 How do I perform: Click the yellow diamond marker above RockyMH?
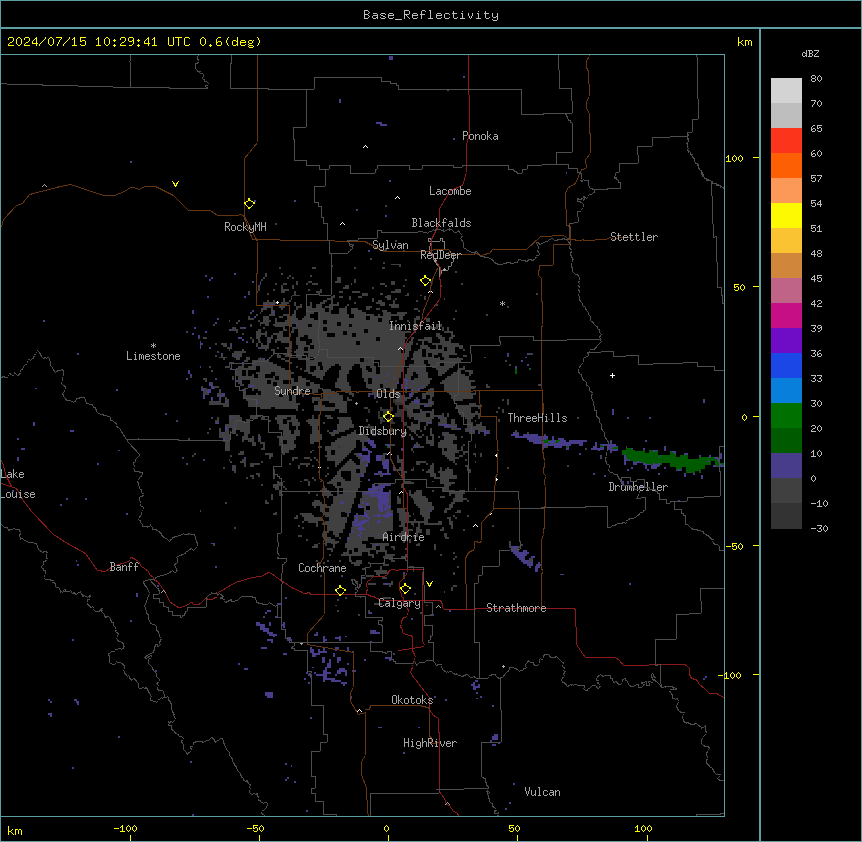click(250, 203)
